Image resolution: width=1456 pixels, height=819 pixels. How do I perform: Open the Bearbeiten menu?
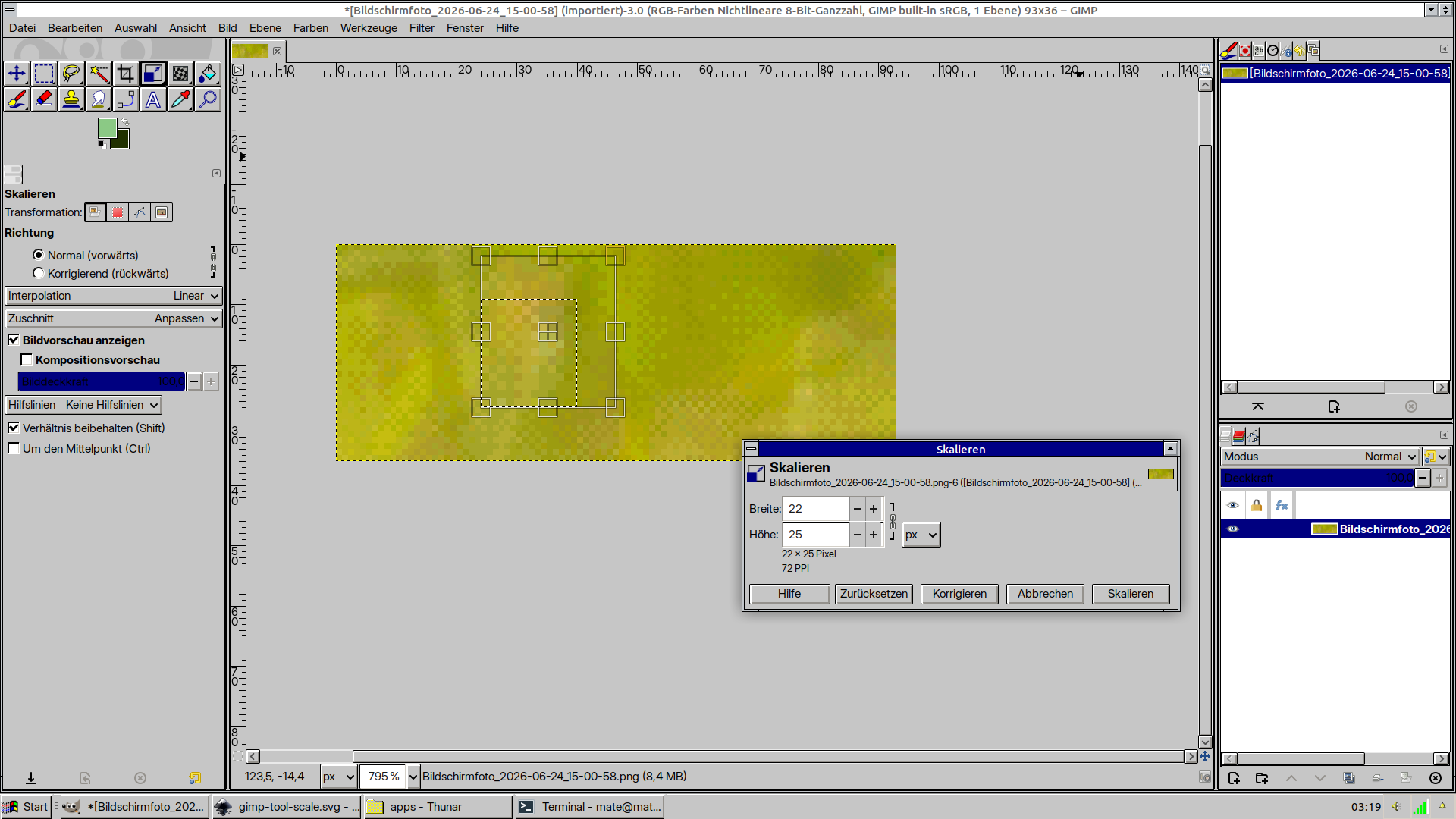[x=75, y=28]
